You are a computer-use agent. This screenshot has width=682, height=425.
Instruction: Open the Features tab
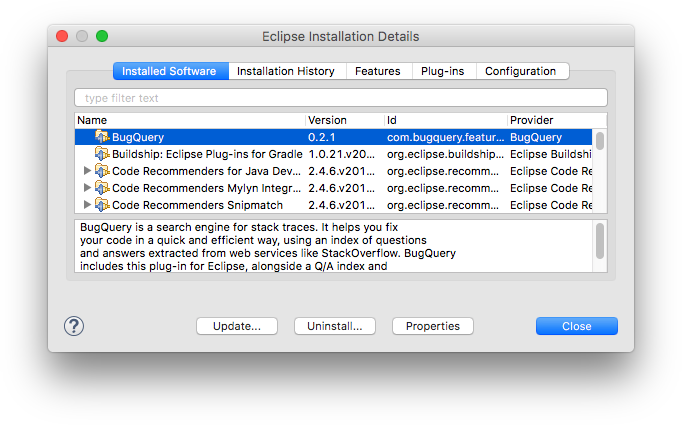point(379,71)
